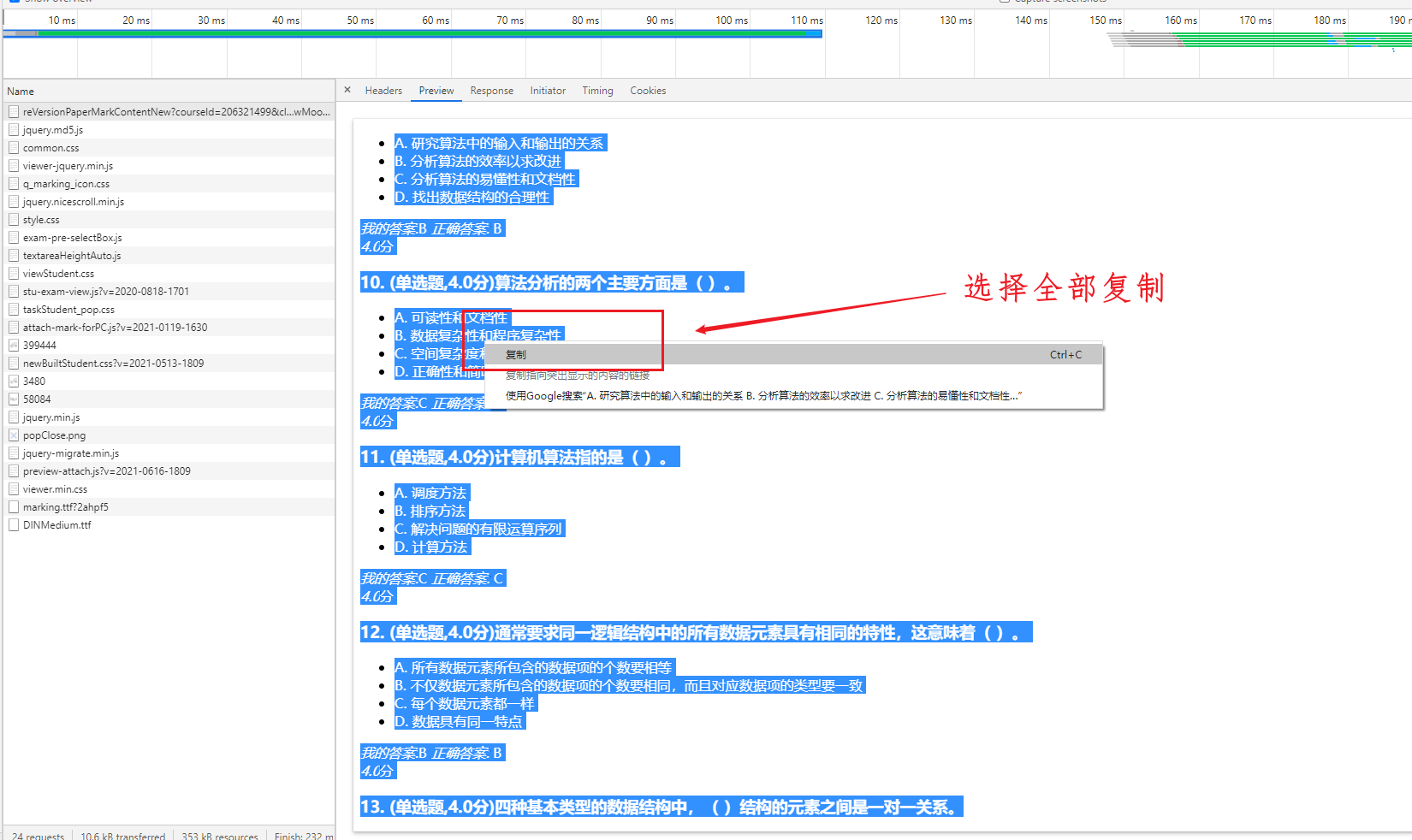Select the 399444 request
Image resolution: width=1412 pixels, height=840 pixels.
tap(169, 346)
